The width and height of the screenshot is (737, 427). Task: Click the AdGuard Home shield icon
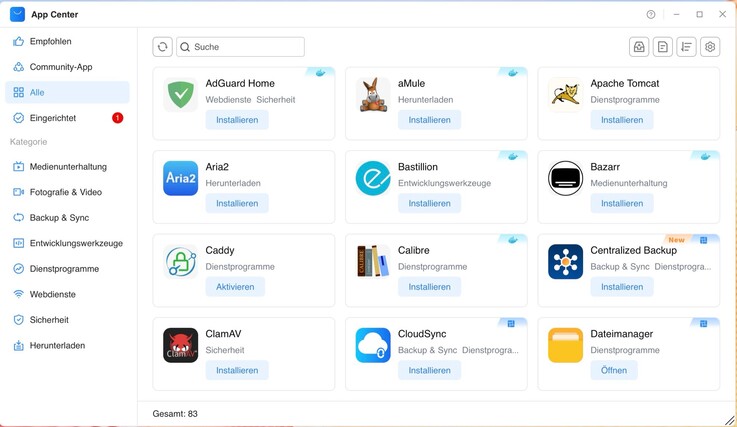tap(180, 95)
